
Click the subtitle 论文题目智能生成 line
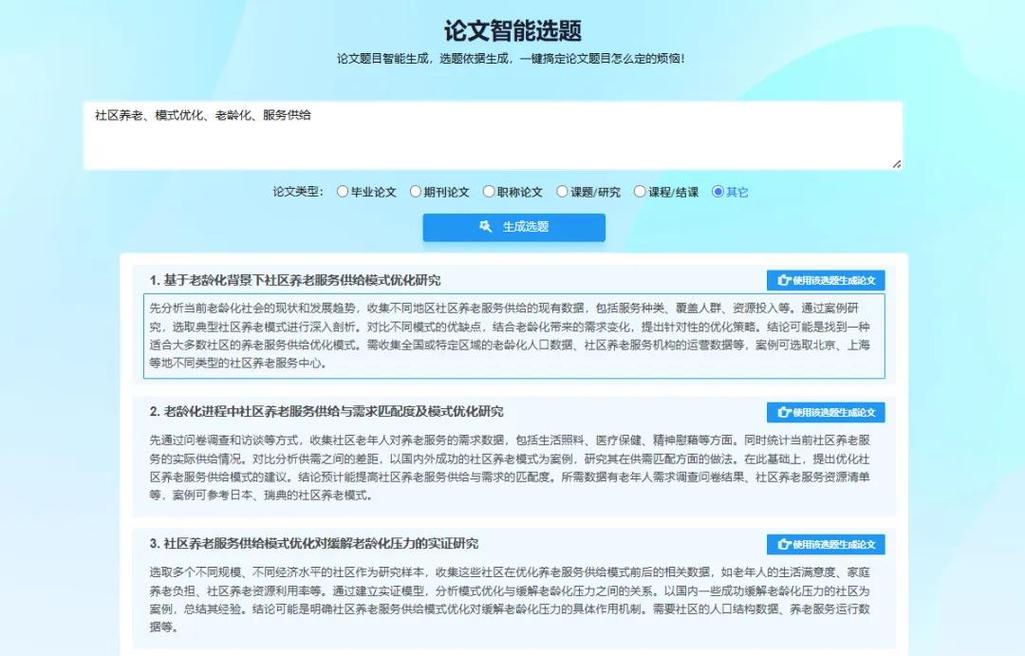pos(511,58)
